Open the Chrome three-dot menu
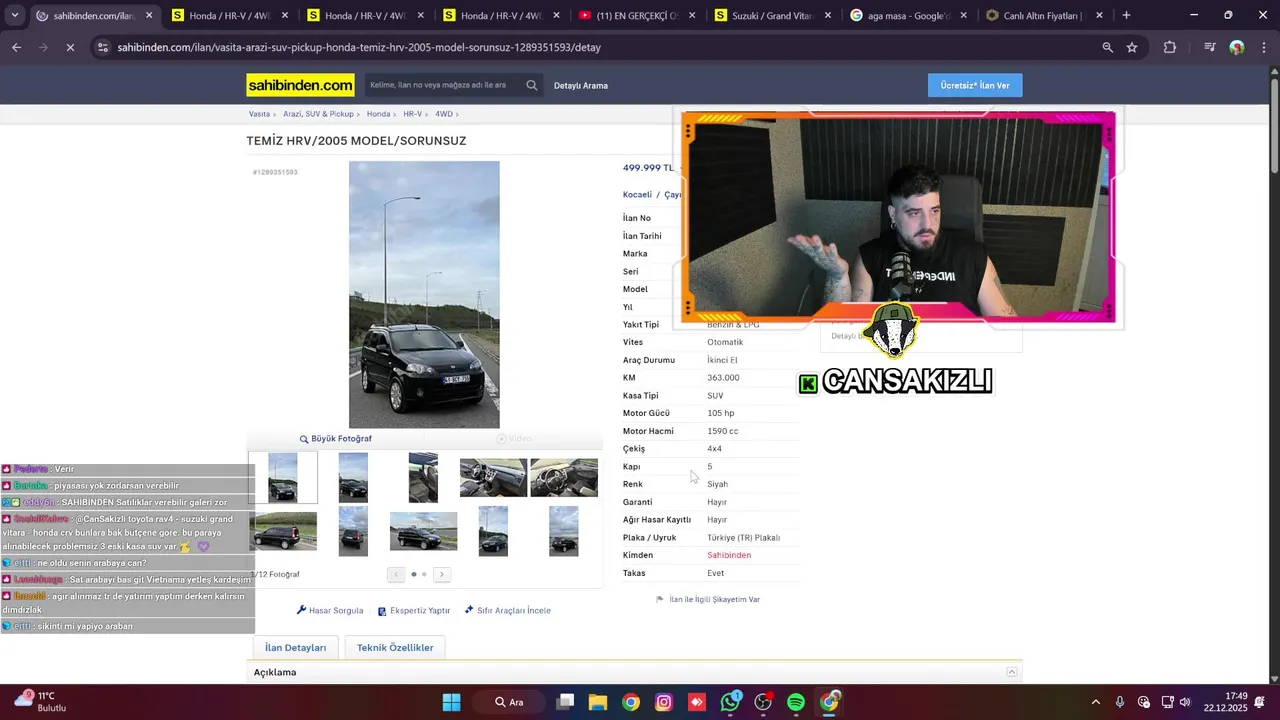This screenshot has height=720, width=1280. (1264, 47)
